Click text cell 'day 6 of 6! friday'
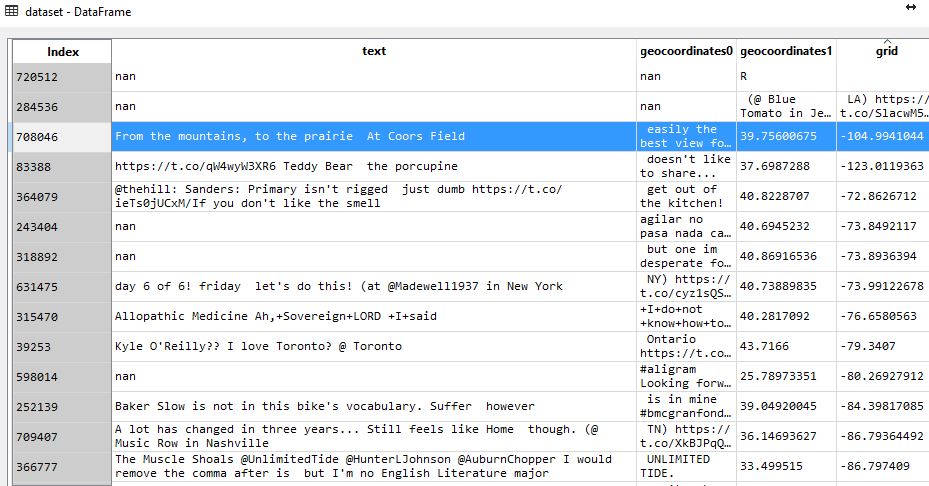Image resolution: width=929 pixels, height=486 pixels. (x=374, y=286)
